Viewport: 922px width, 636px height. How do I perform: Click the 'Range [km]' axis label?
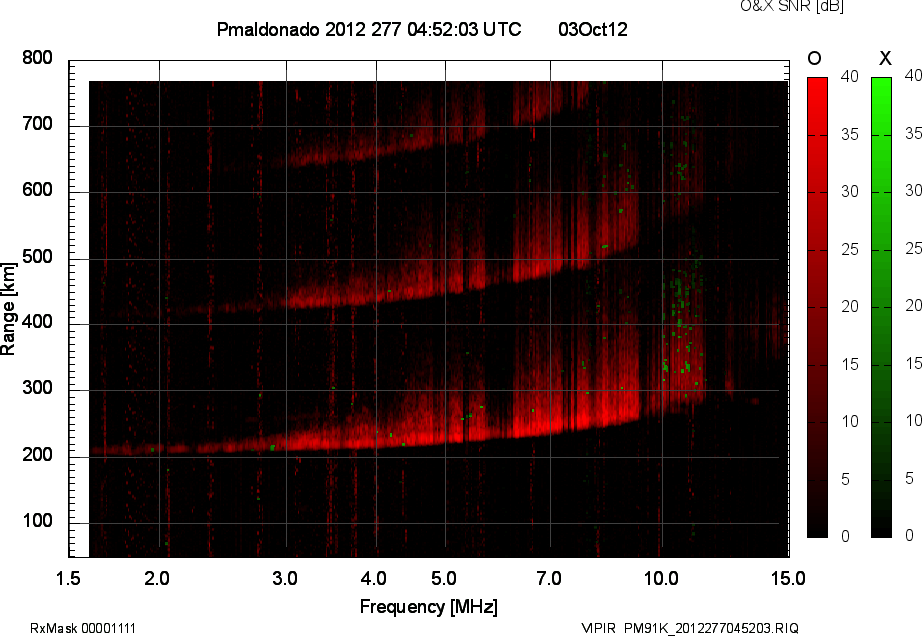click(8, 309)
